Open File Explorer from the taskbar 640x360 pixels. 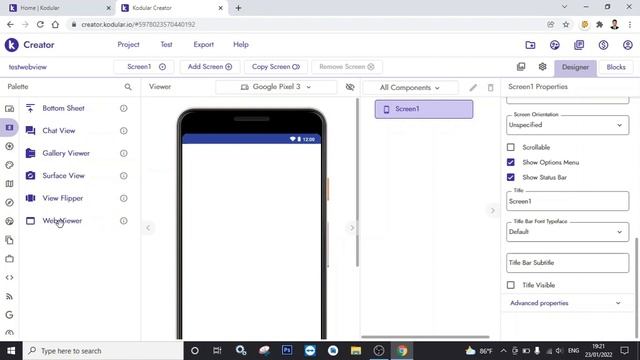click(x=356, y=350)
